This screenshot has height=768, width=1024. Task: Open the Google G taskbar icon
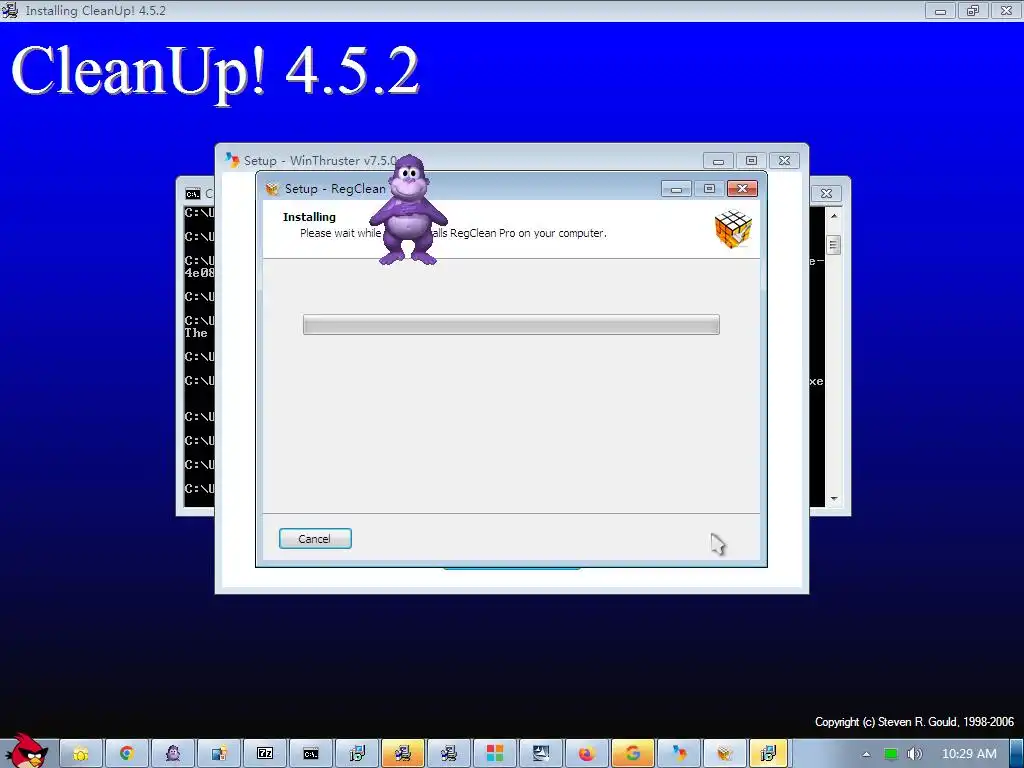632,754
